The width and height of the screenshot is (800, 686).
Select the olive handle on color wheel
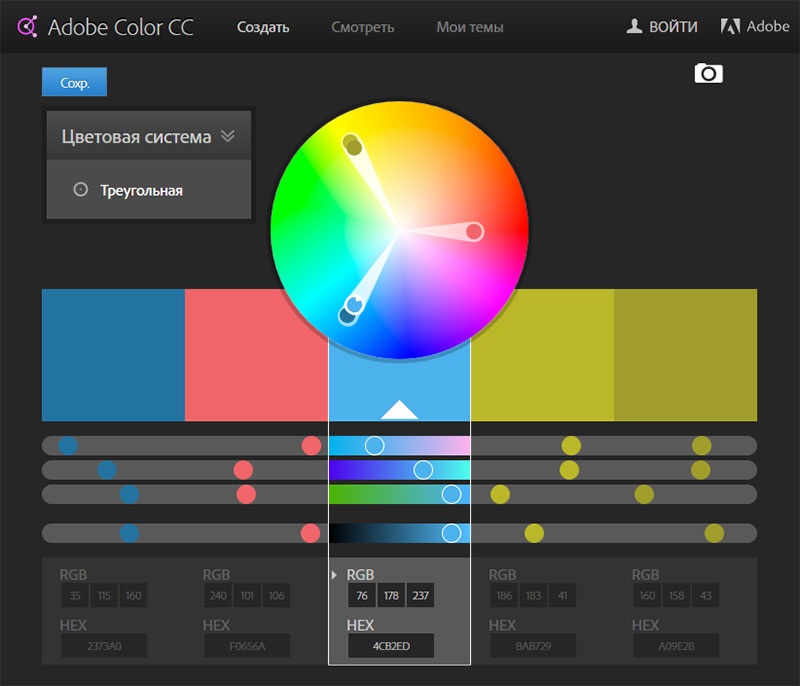[354, 148]
